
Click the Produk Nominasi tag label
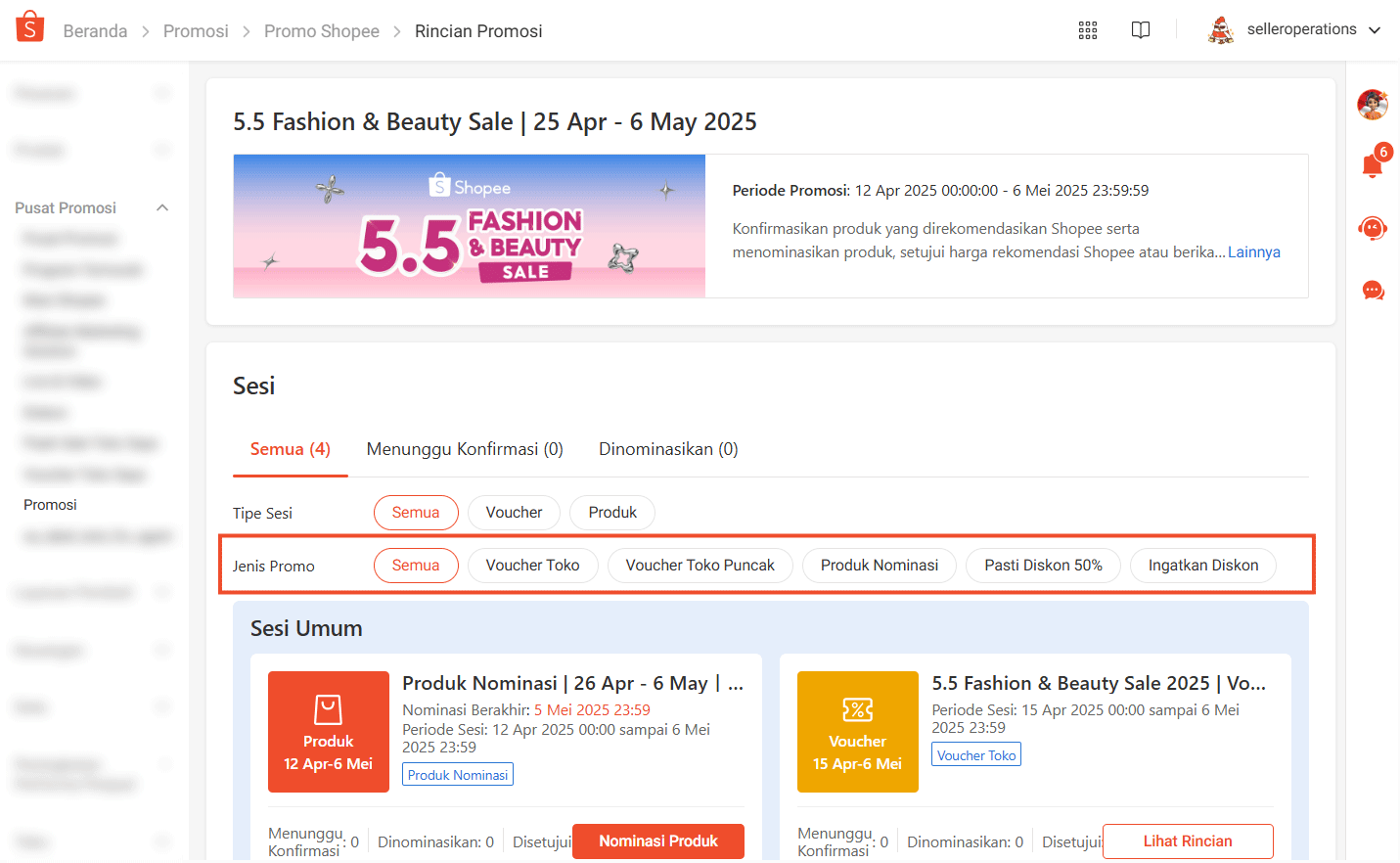458,775
